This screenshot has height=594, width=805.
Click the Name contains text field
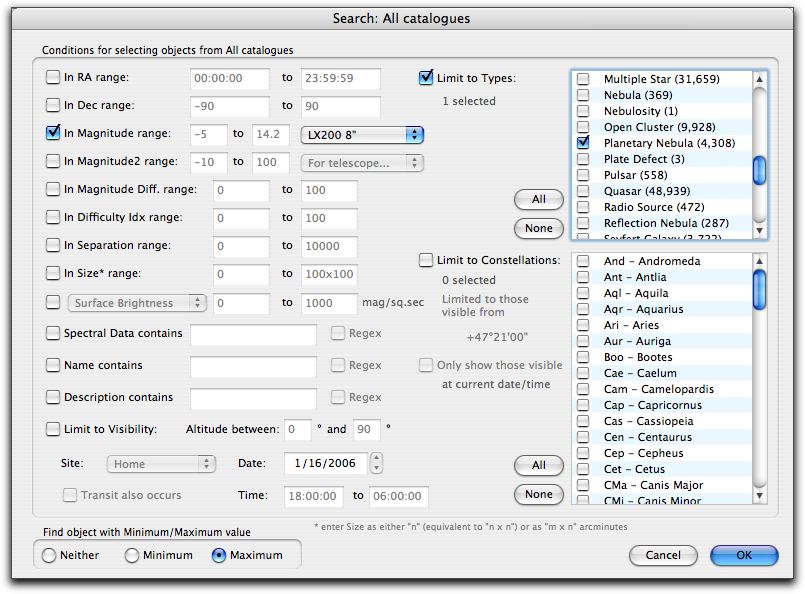pos(253,366)
